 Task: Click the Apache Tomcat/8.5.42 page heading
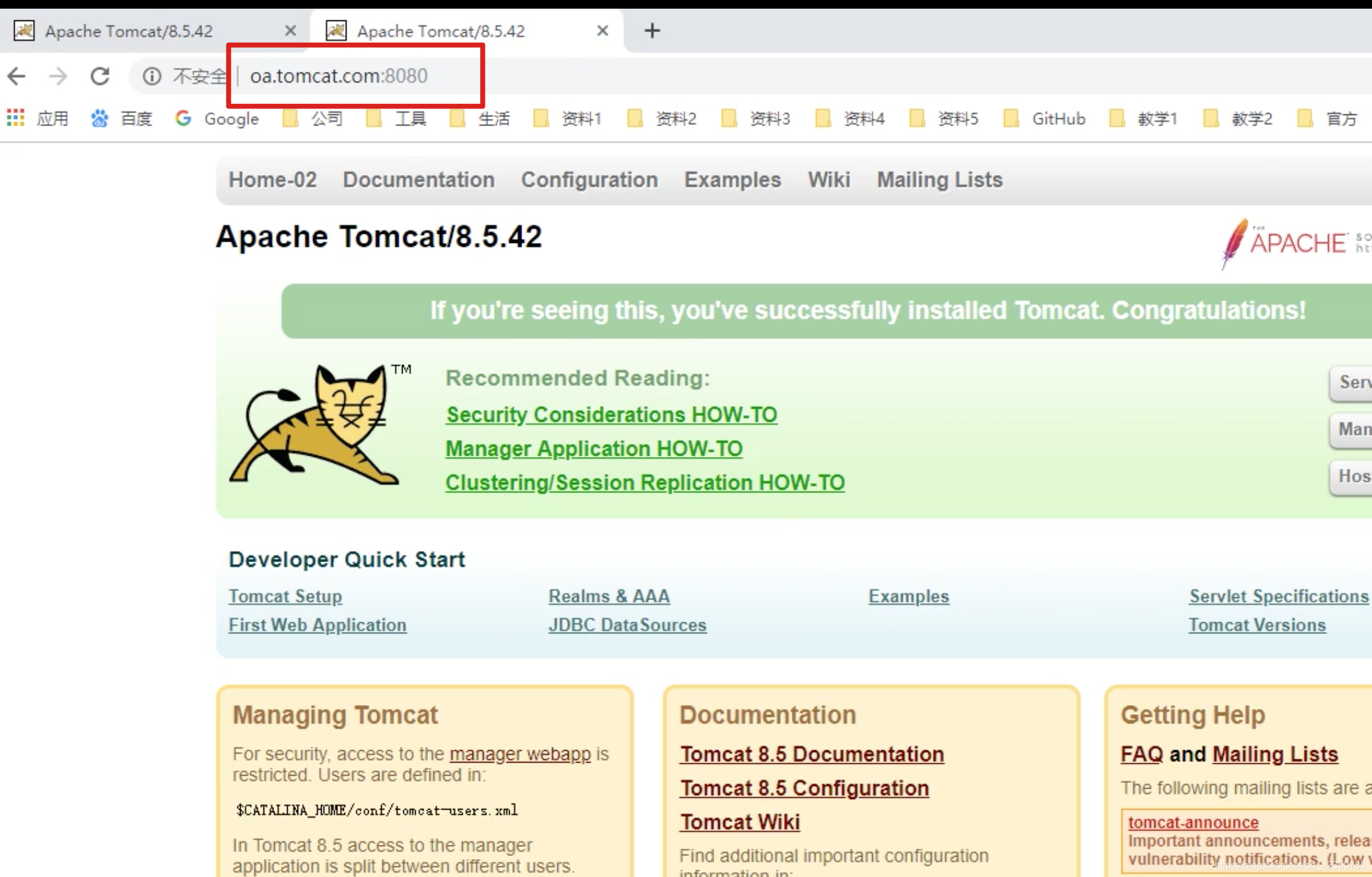tap(379, 236)
